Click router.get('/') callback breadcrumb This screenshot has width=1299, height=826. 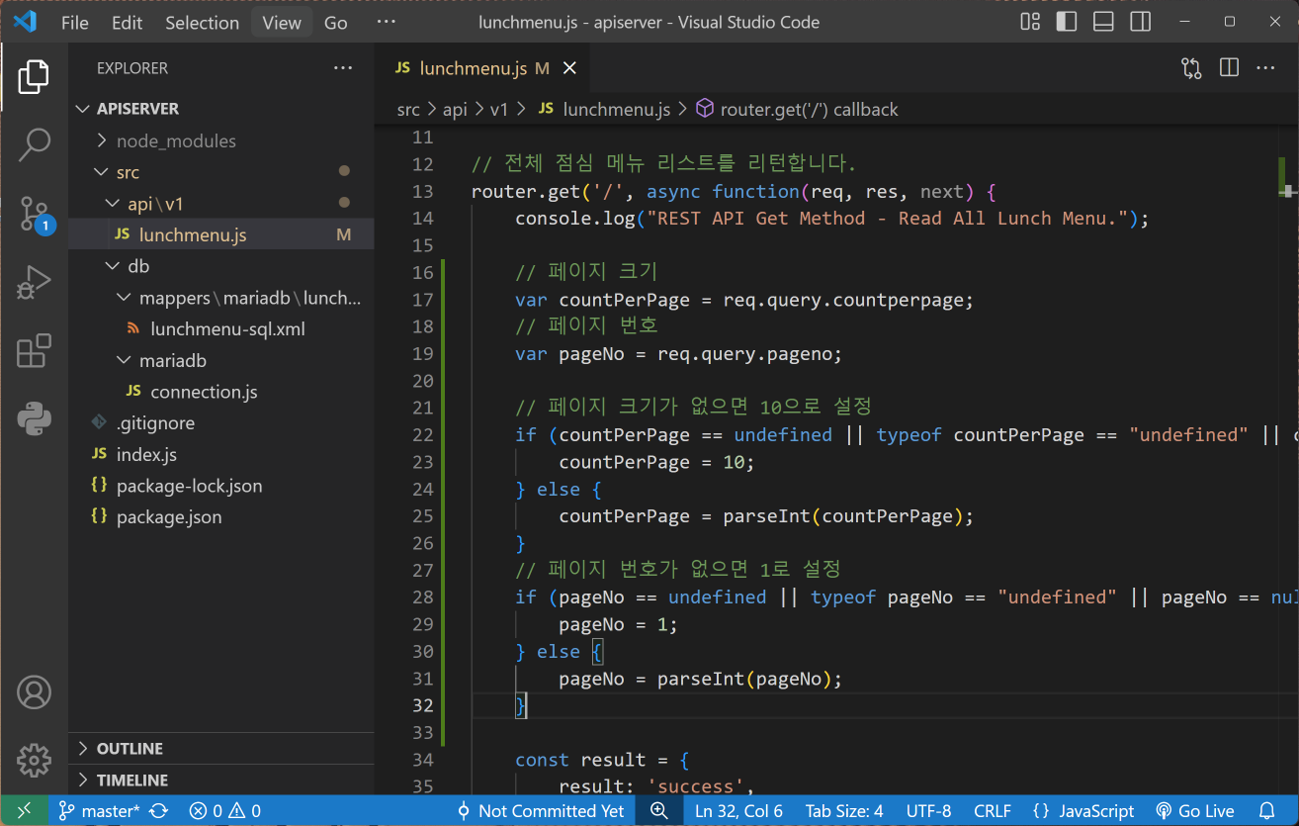[x=797, y=109]
